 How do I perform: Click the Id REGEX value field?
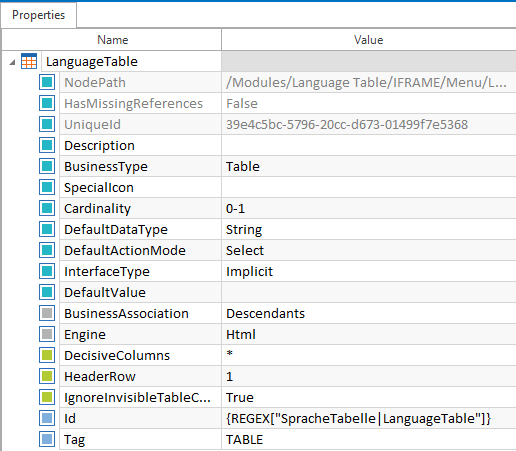(x=369, y=418)
